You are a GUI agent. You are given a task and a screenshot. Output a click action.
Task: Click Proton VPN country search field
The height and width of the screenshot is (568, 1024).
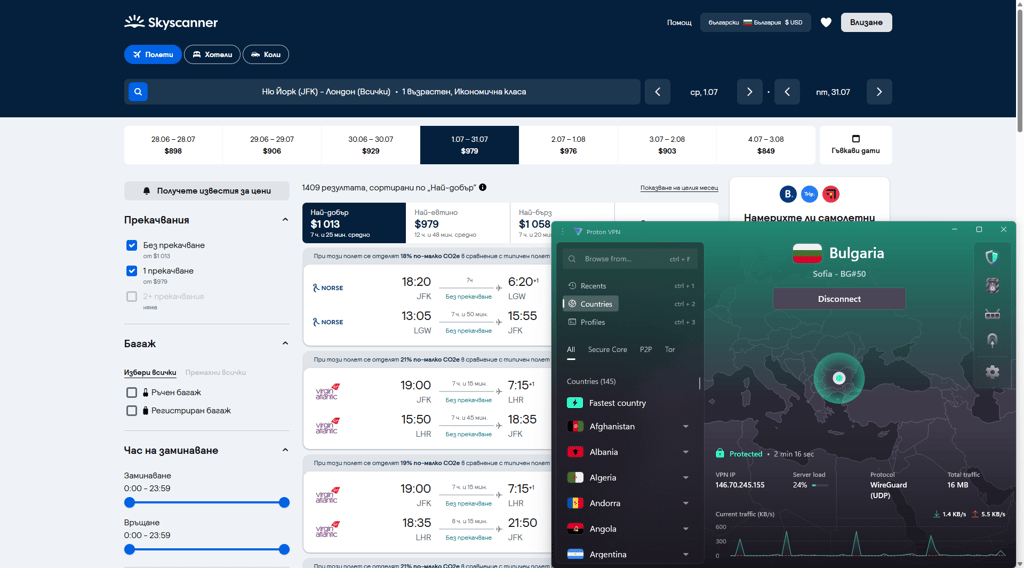[630, 259]
